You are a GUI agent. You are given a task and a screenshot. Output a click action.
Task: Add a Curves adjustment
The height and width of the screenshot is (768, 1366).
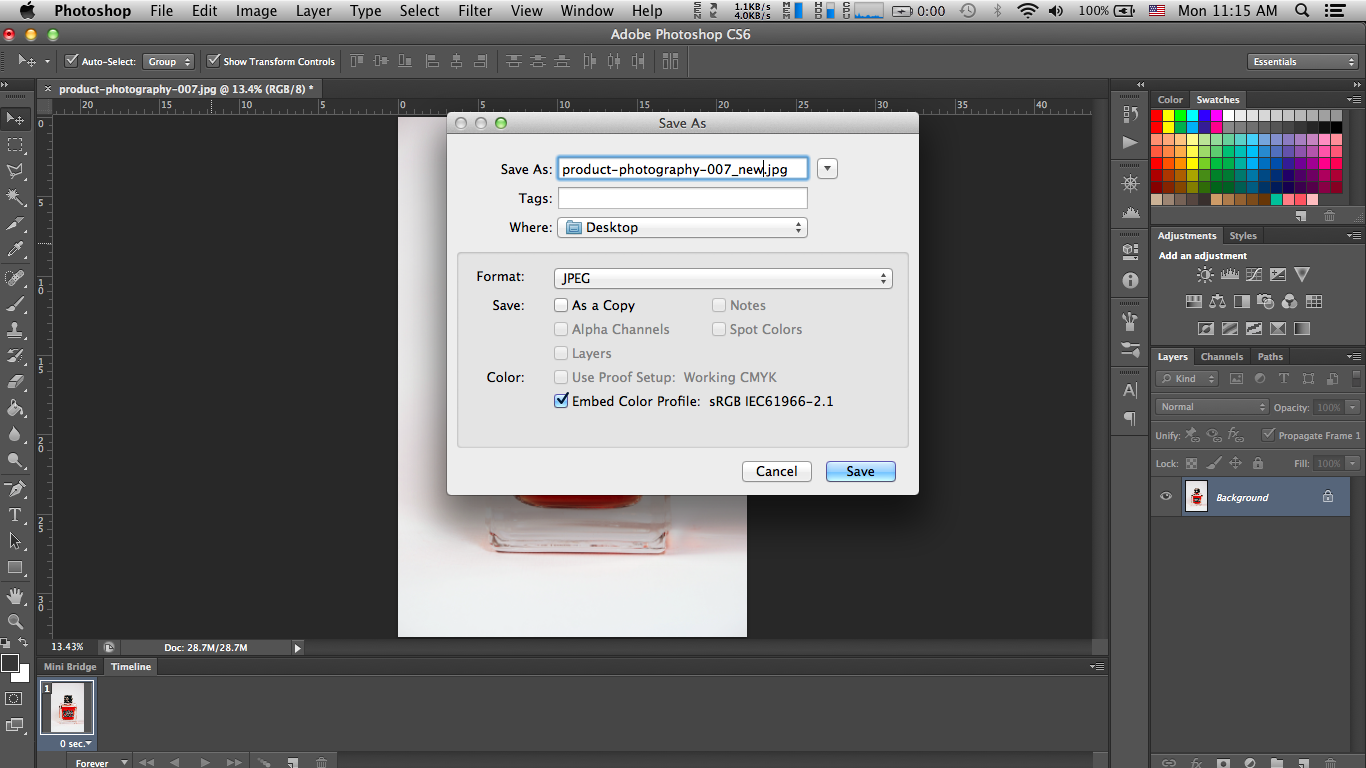pyautogui.click(x=1254, y=275)
